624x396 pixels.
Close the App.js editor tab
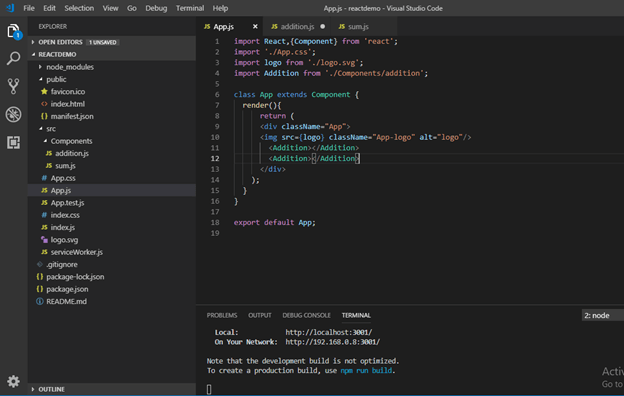pos(255,26)
